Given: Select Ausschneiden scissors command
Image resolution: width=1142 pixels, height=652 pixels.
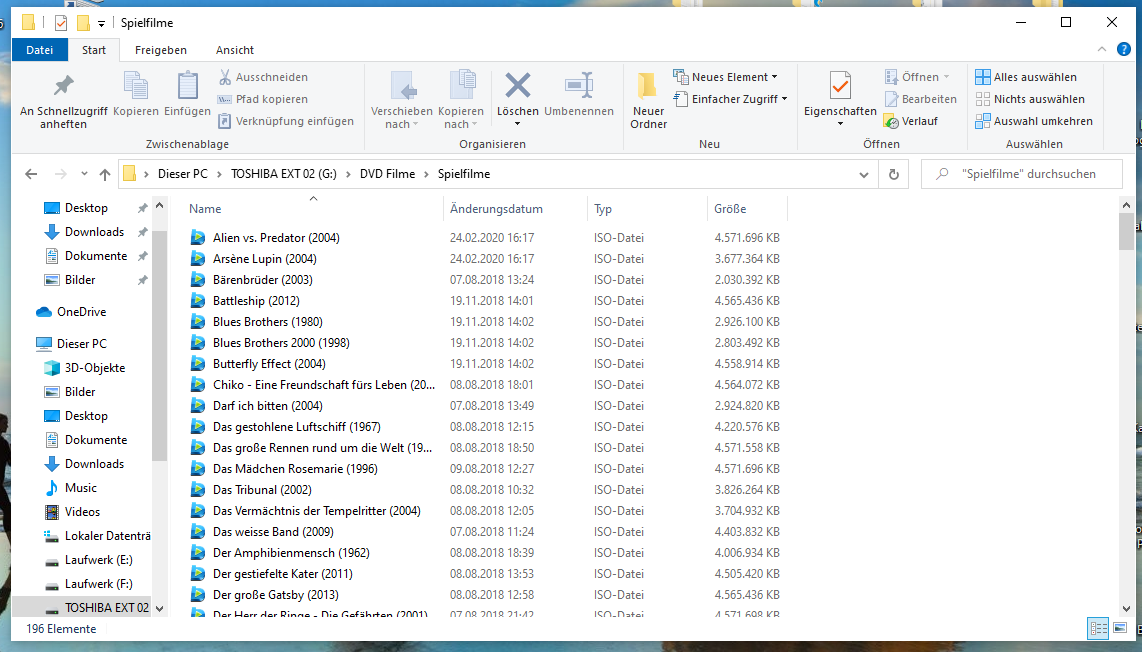Looking at the screenshot, I should (263, 77).
